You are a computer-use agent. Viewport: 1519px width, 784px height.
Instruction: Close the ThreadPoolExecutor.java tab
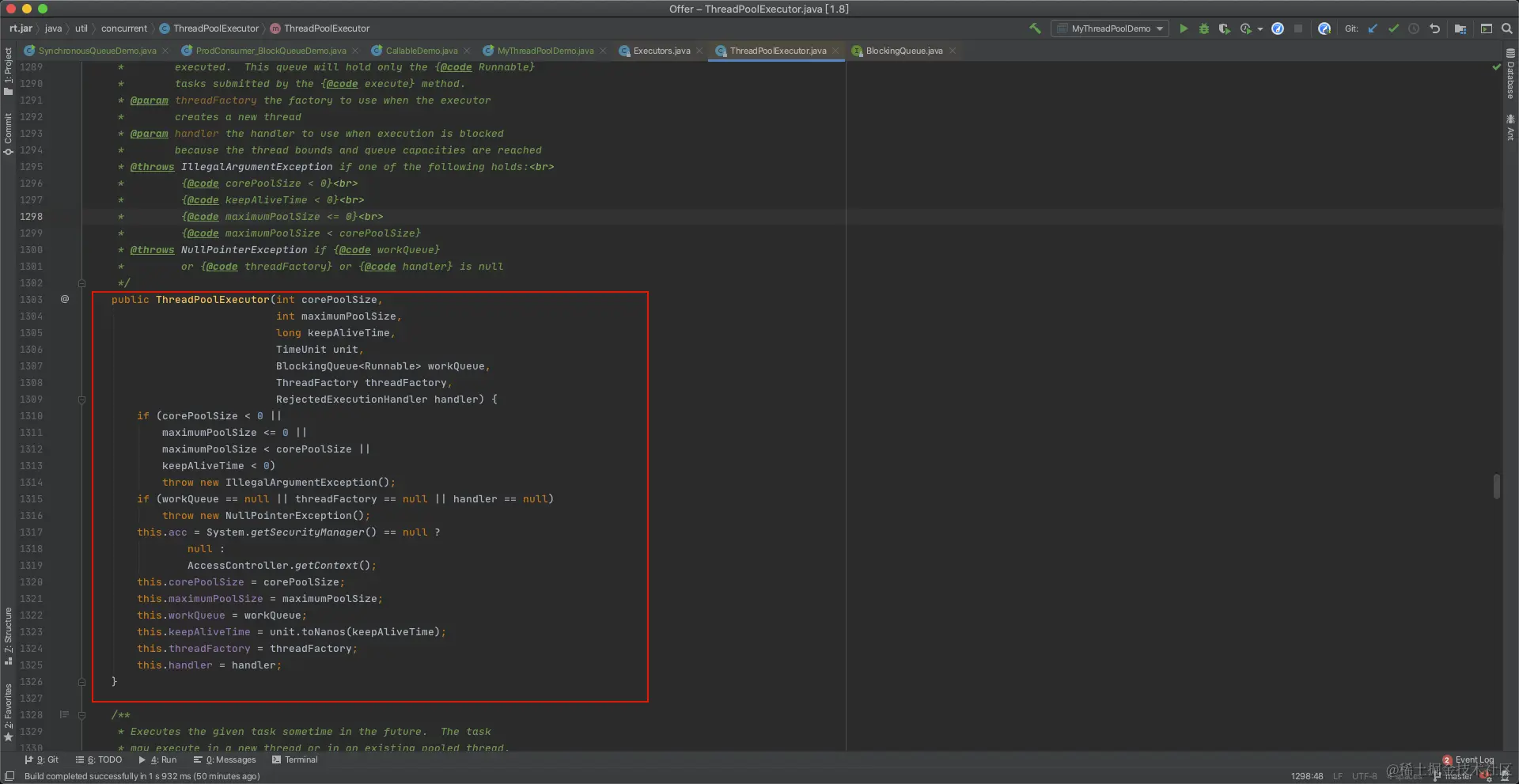835,51
